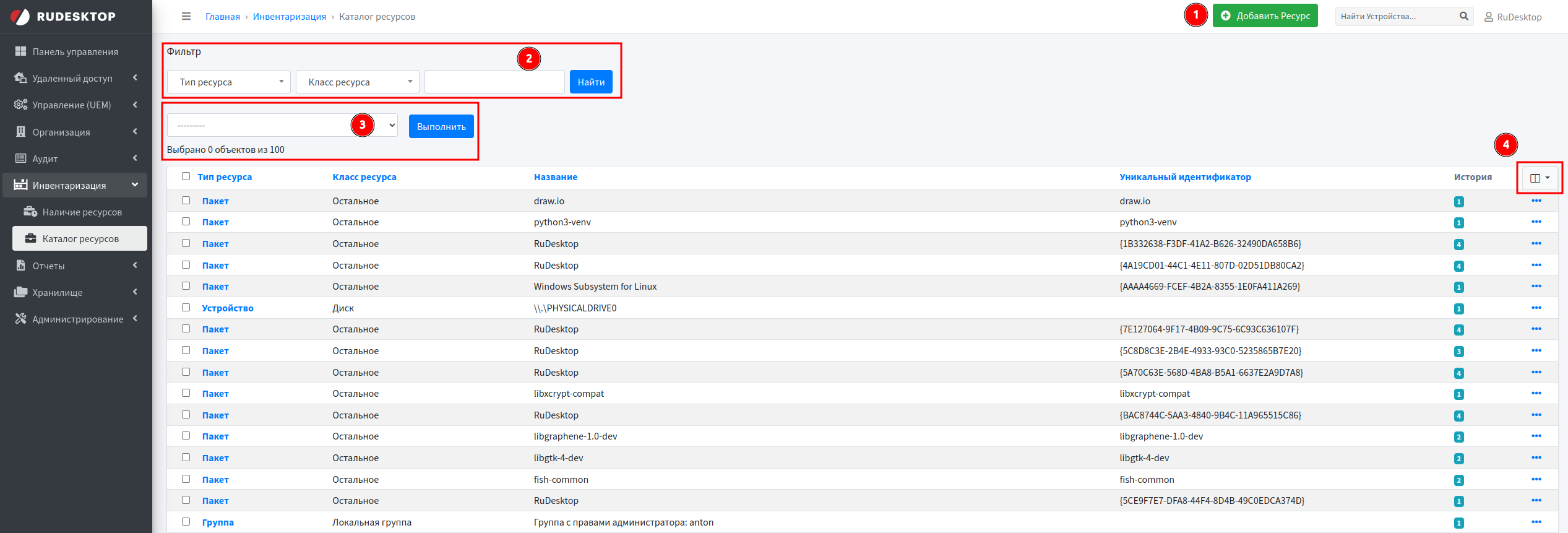This screenshot has height=533, width=1568.
Task: Expand the Отчеты sidebar menu
Action: point(75,266)
